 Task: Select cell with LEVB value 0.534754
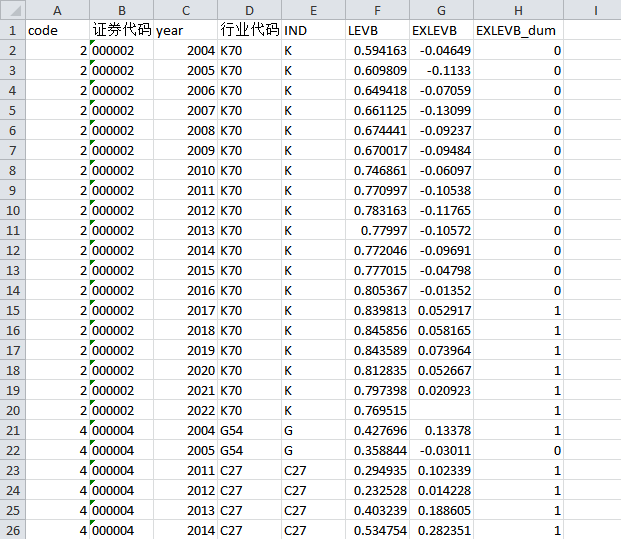coord(377,530)
